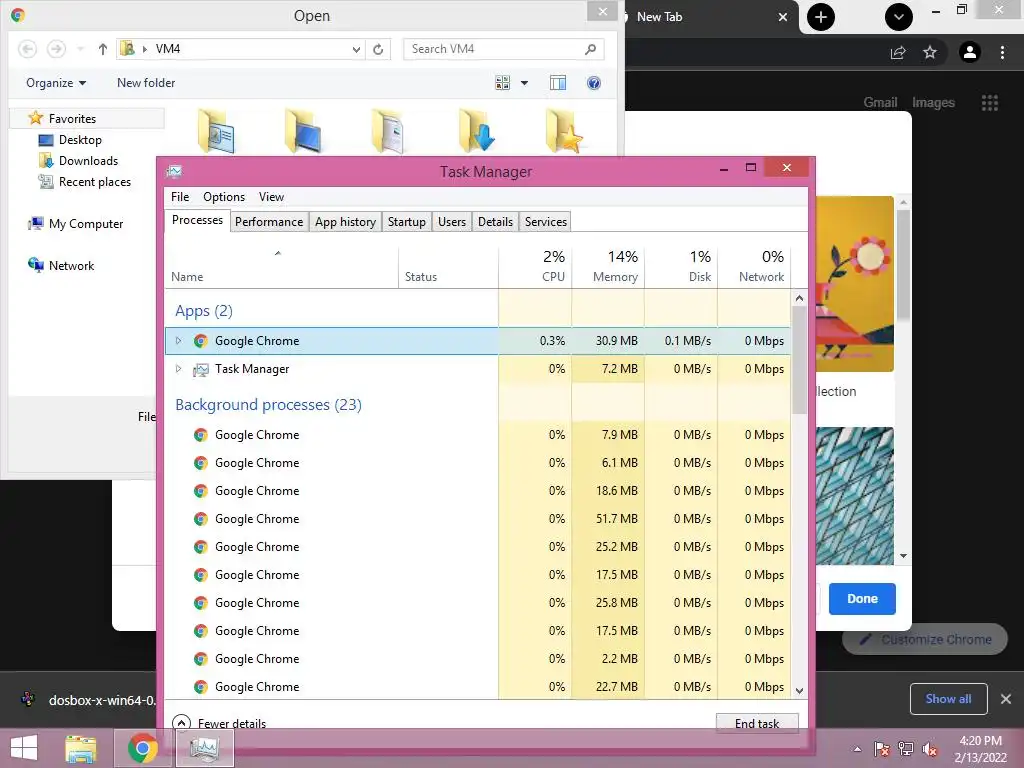Open the Organize dropdown menu
The image size is (1024, 768).
pyautogui.click(x=56, y=83)
